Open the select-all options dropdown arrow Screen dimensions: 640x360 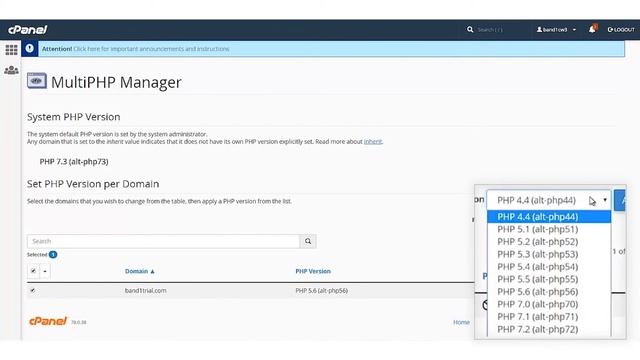[x=45, y=271]
